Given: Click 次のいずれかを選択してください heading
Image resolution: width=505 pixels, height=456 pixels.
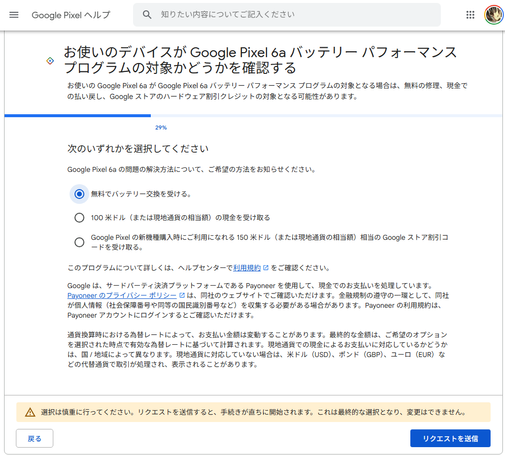Looking at the screenshot, I should click(x=138, y=148).
